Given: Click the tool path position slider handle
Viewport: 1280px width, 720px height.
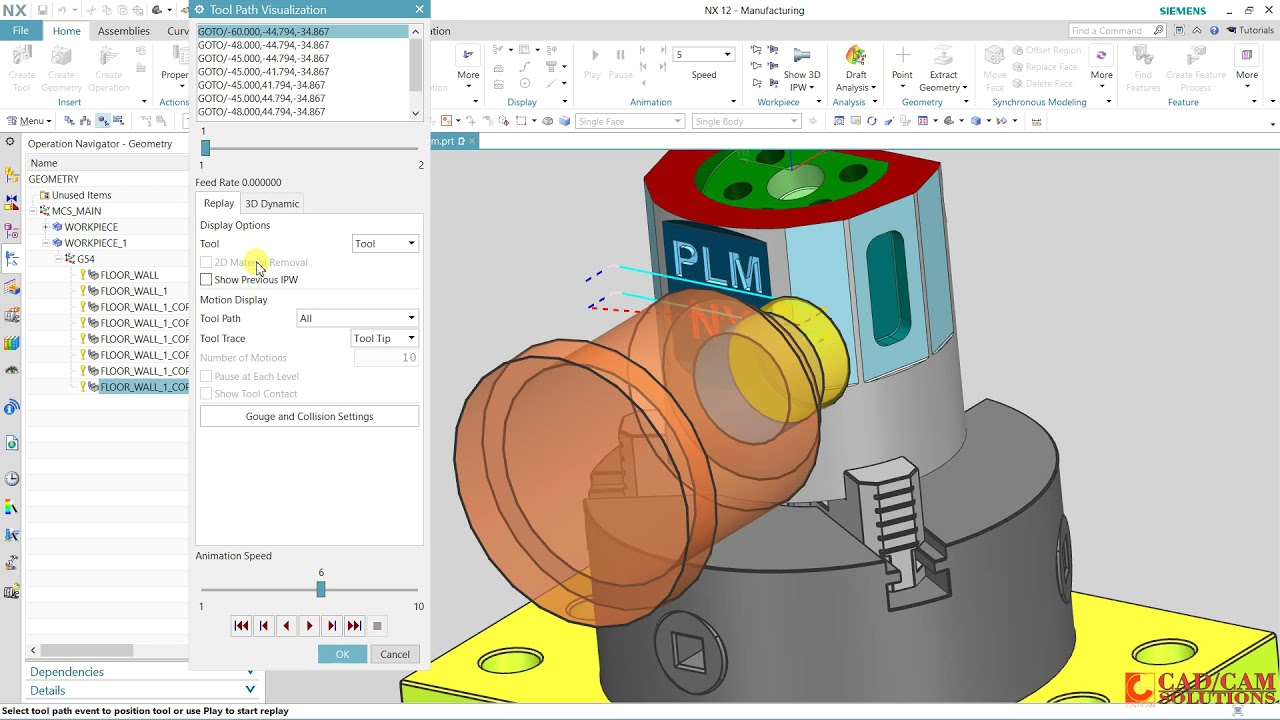Looking at the screenshot, I should tap(205, 148).
